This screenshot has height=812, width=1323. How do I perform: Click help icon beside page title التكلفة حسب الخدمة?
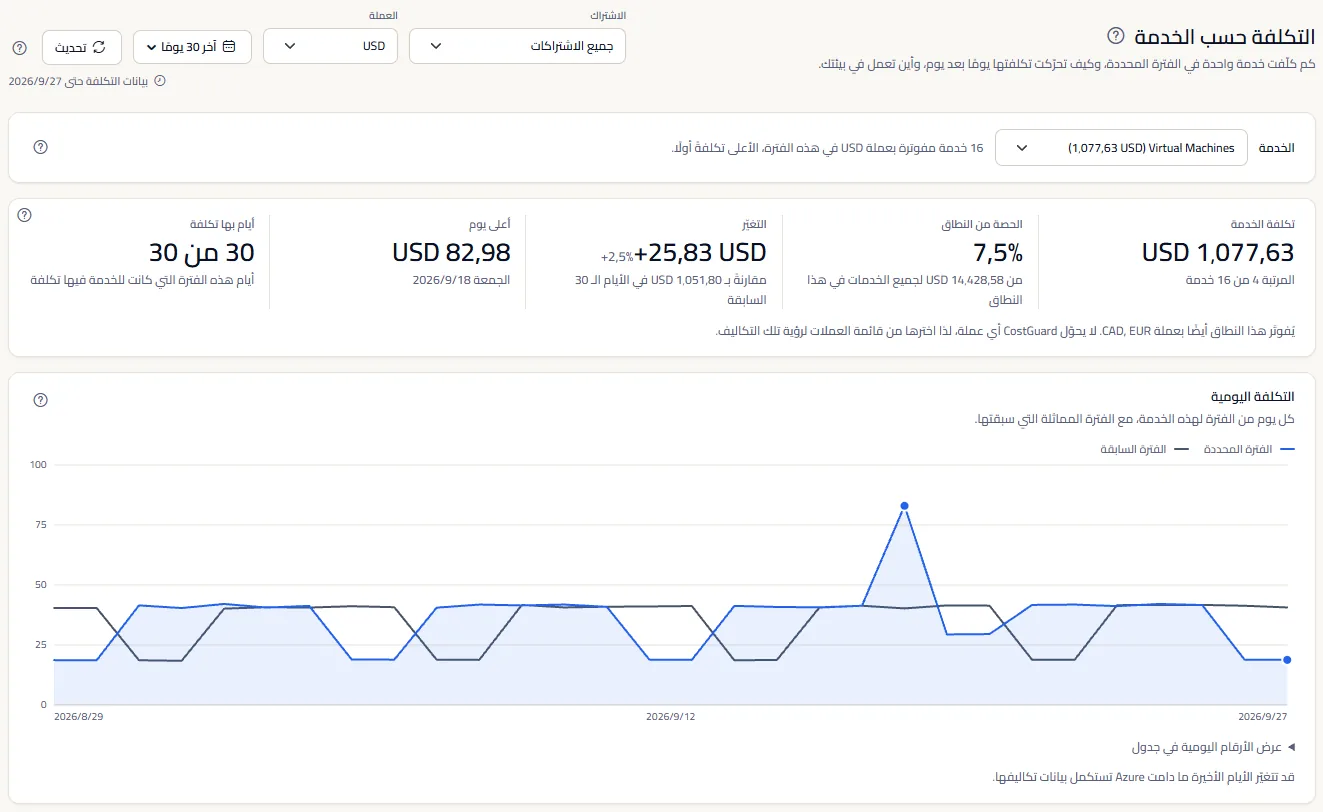point(1116,36)
